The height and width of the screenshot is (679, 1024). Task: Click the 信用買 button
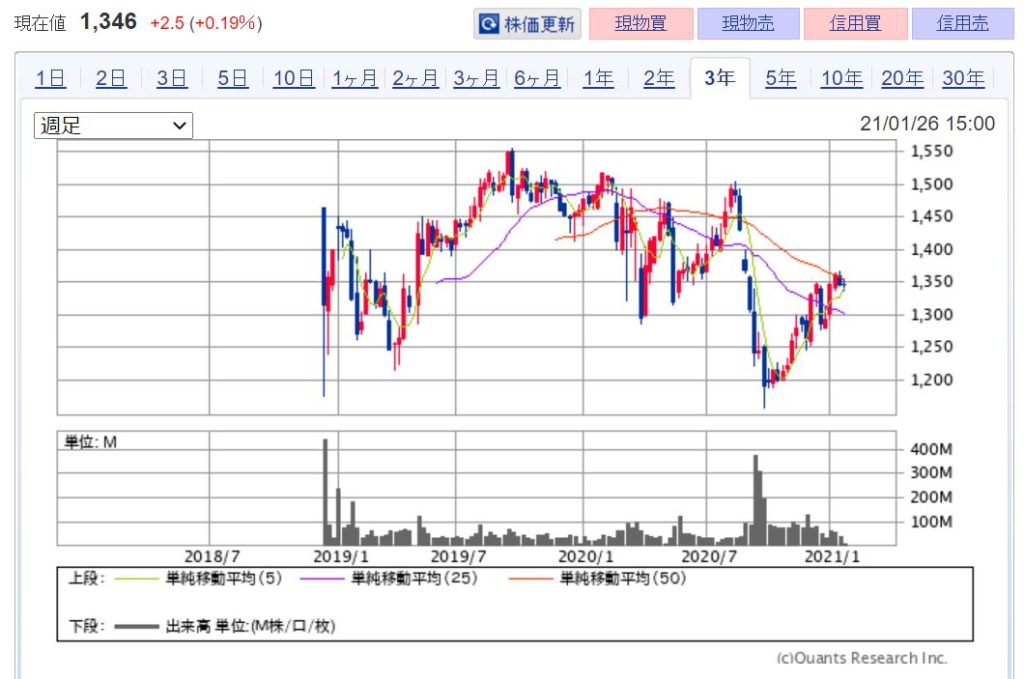tap(855, 24)
